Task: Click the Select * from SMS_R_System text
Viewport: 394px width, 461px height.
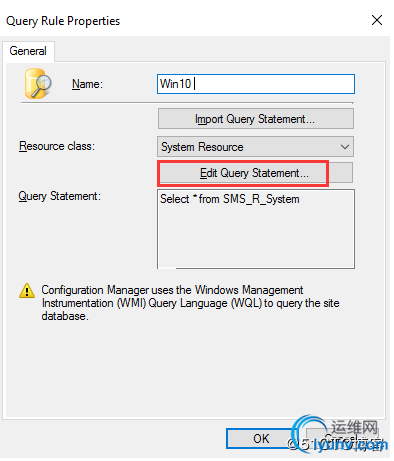Action: 230,199
